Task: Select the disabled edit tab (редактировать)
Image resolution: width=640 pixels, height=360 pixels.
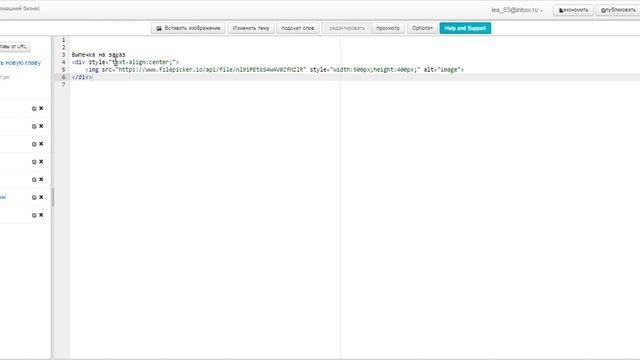Action: click(347, 28)
